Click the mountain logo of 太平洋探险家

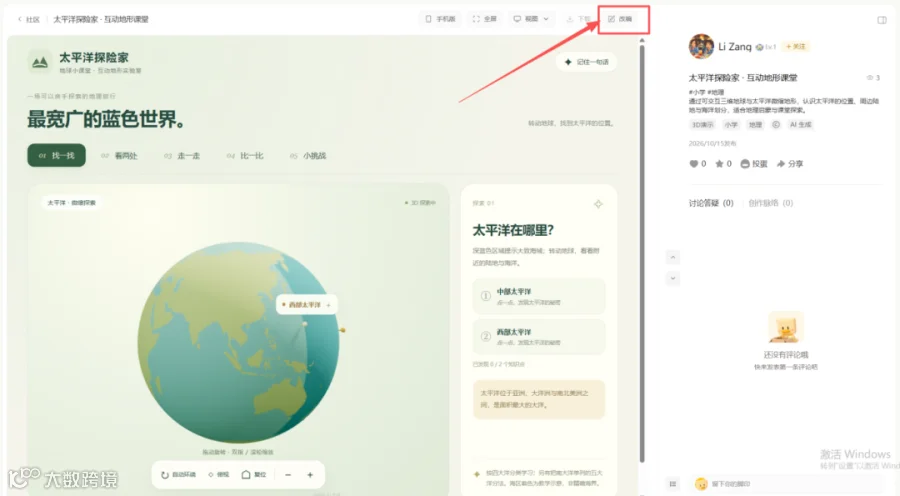40,61
